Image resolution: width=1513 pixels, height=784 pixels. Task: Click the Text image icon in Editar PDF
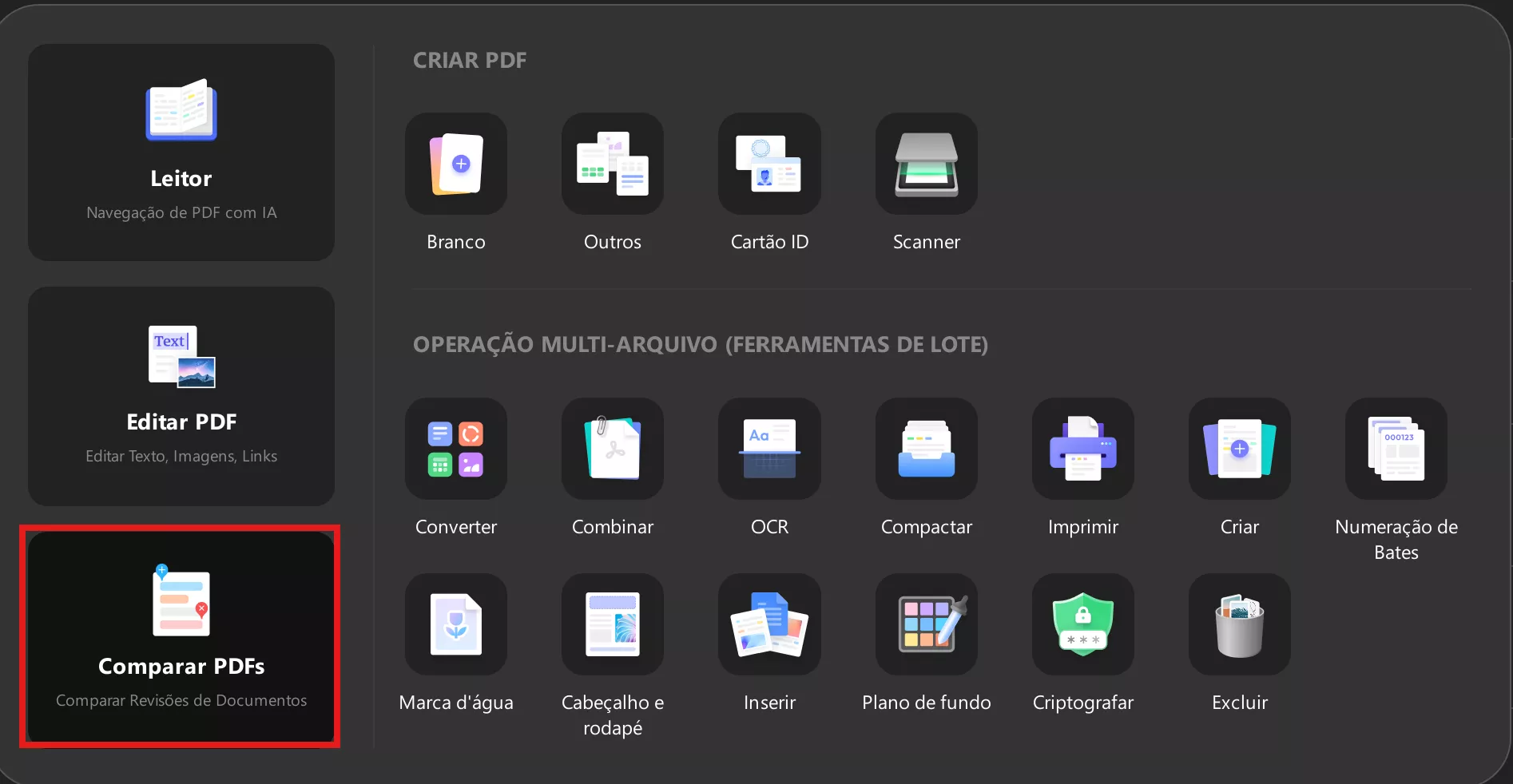(x=181, y=356)
